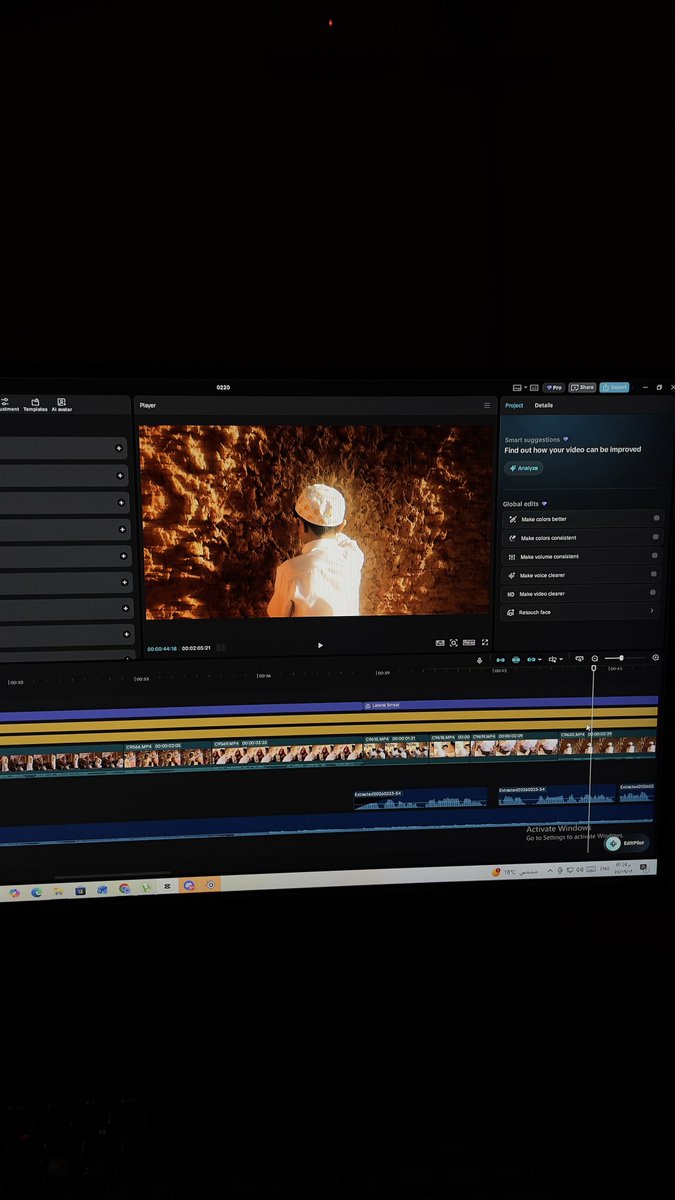Toggle the clip linkage icon

point(531,659)
